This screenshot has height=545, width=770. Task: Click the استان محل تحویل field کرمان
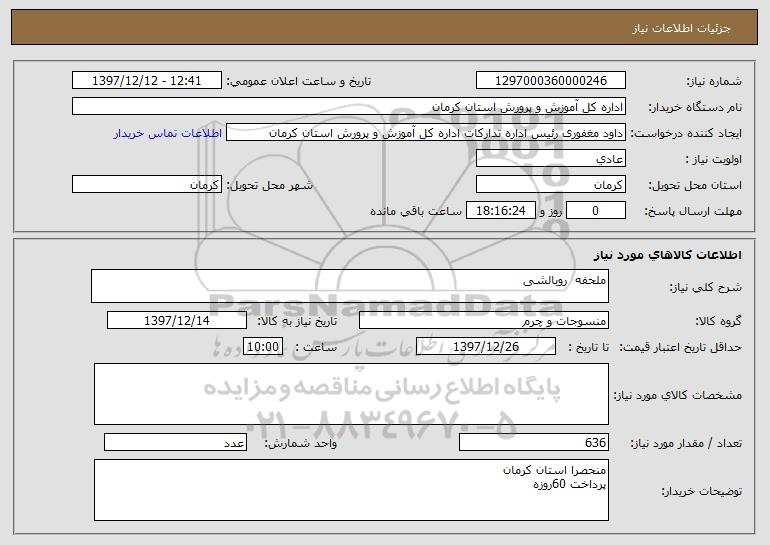550,185
